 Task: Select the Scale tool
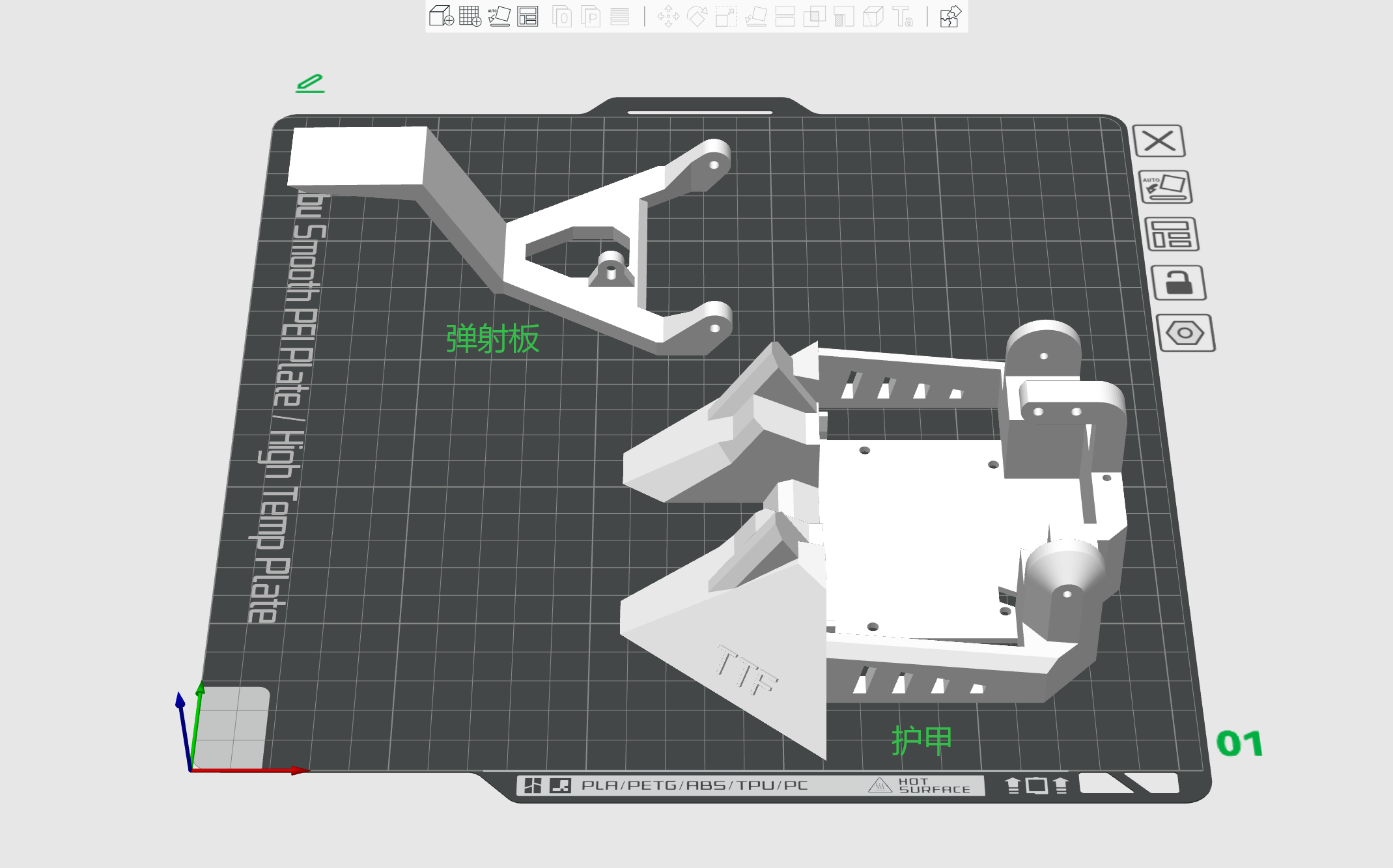[725, 16]
